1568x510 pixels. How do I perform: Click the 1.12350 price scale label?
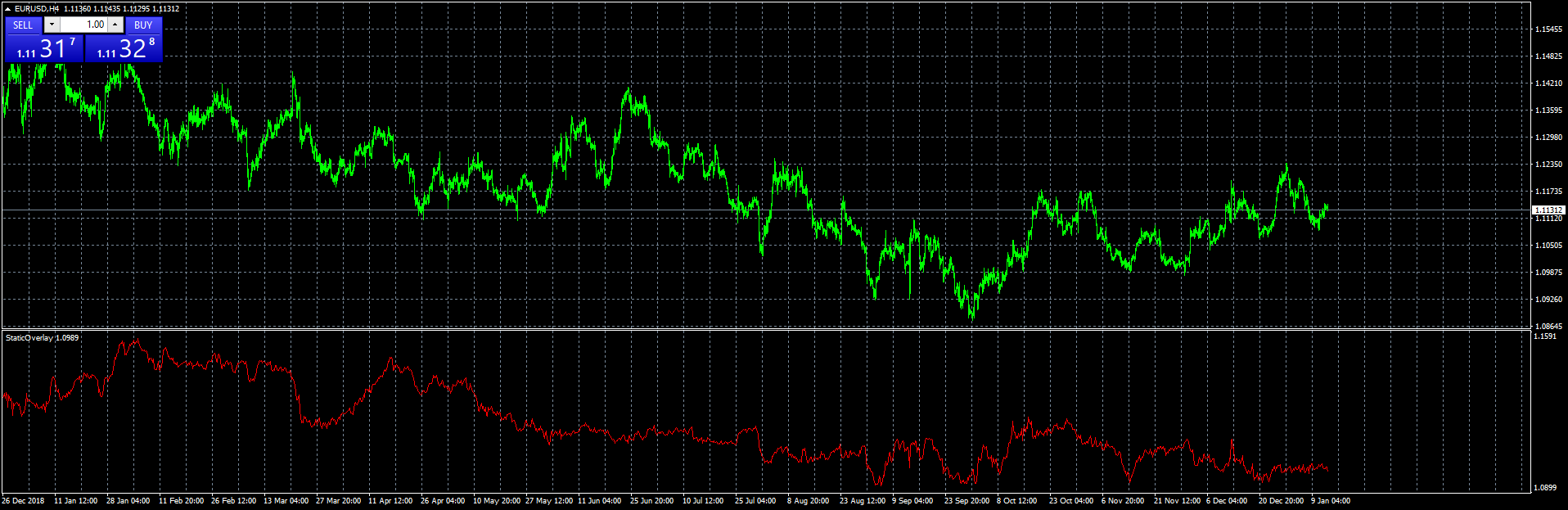tap(1548, 165)
